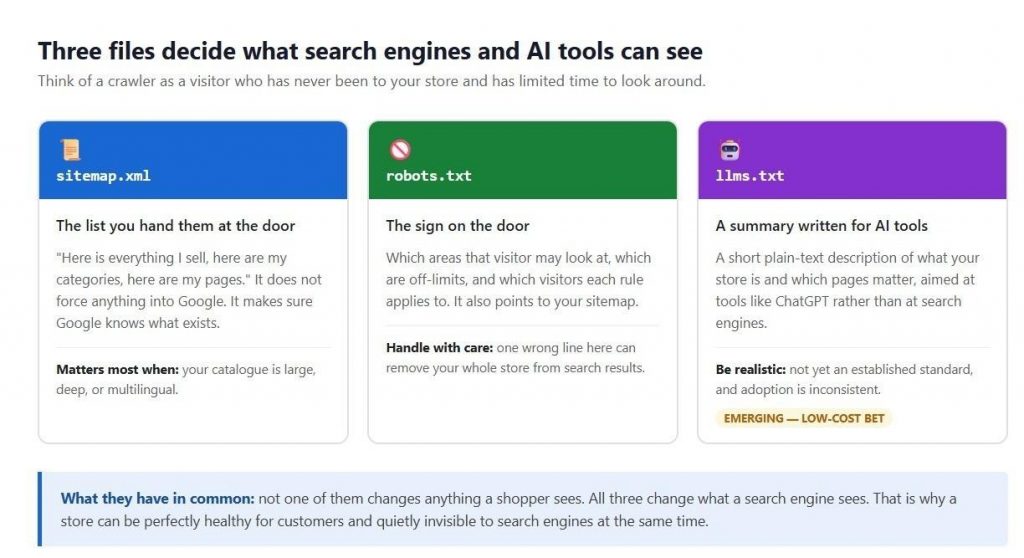The height and width of the screenshot is (558, 1024).
Task: Click the 'Handle with care:' label
Action: (440, 348)
